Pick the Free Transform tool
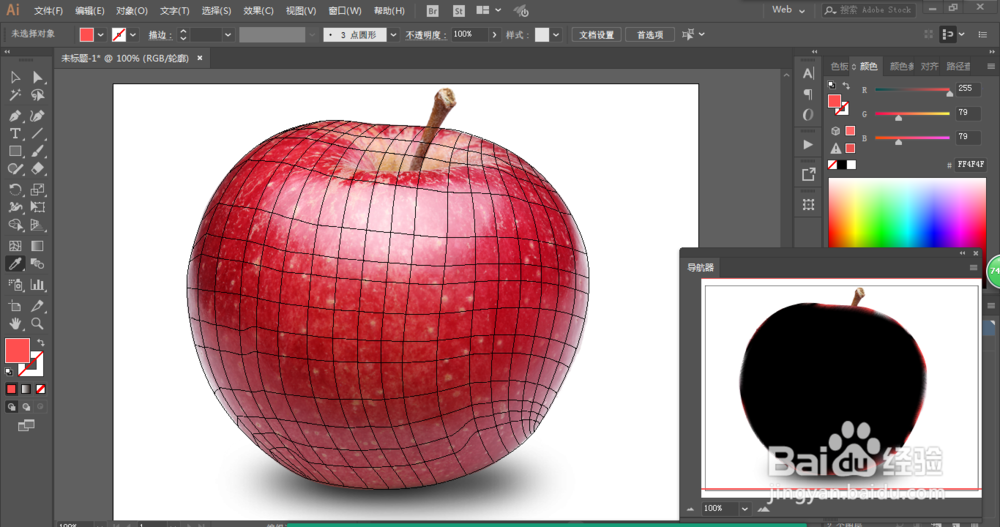This screenshot has width=1000, height=527. pyautogui.click(x=38, y=207)
